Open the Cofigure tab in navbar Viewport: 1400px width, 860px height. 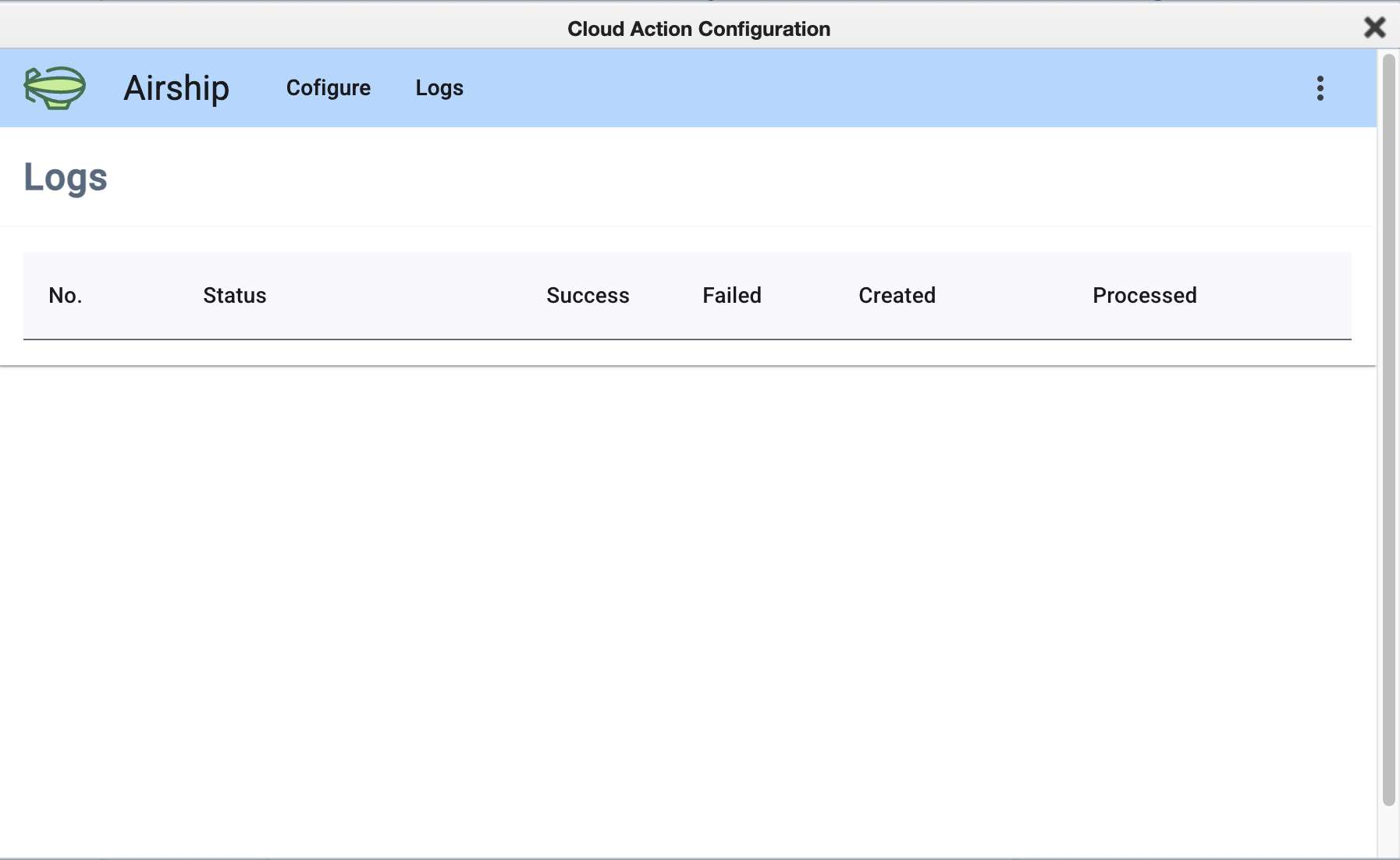[328, 88]
